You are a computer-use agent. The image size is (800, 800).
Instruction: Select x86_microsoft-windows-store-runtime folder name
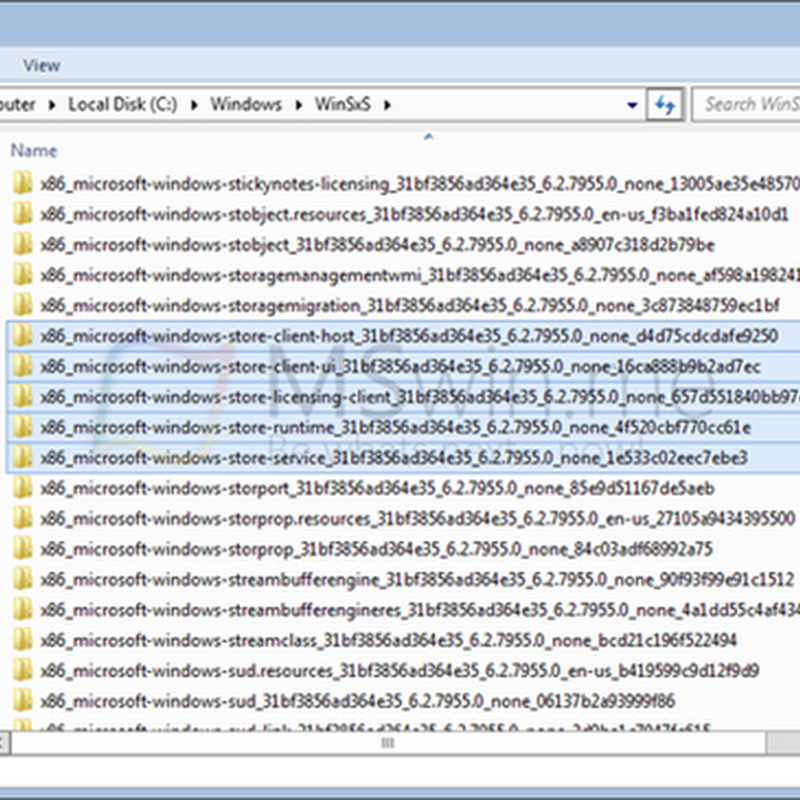pos(395,428)
